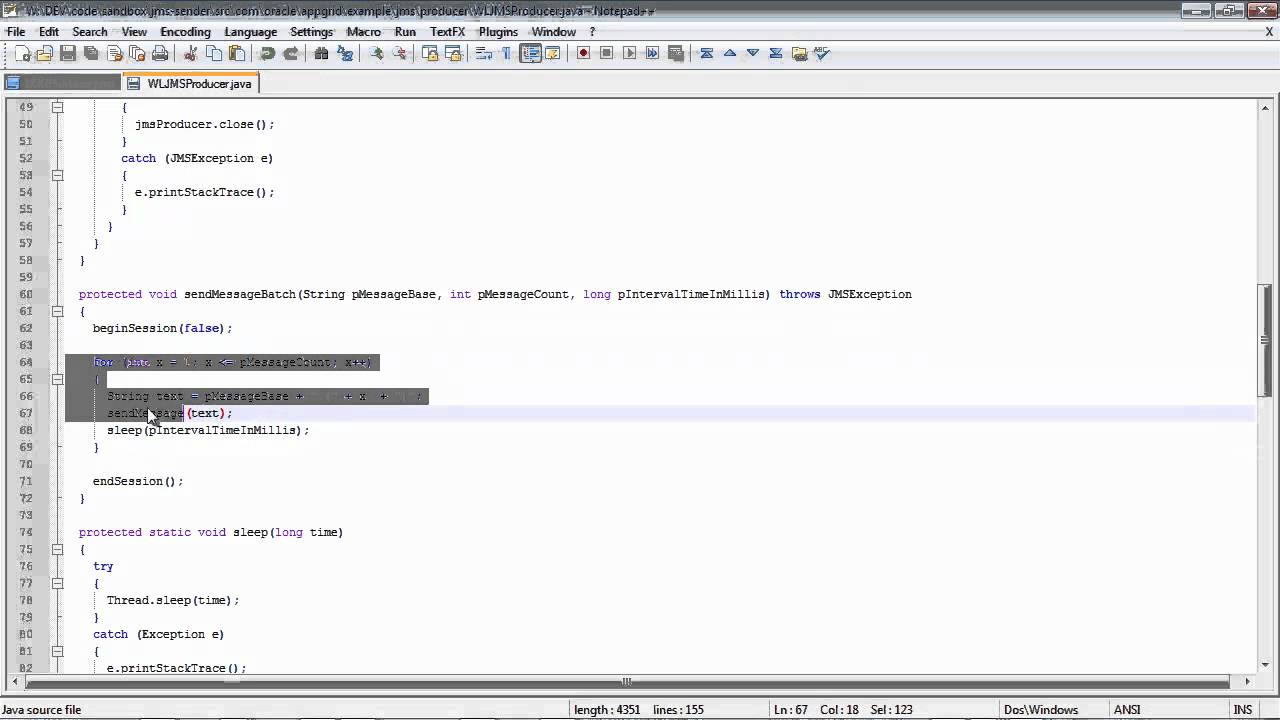Paste from the clipboard using the toolbar icon
The height and width of the screenshot is (720, 1280).
236,53
